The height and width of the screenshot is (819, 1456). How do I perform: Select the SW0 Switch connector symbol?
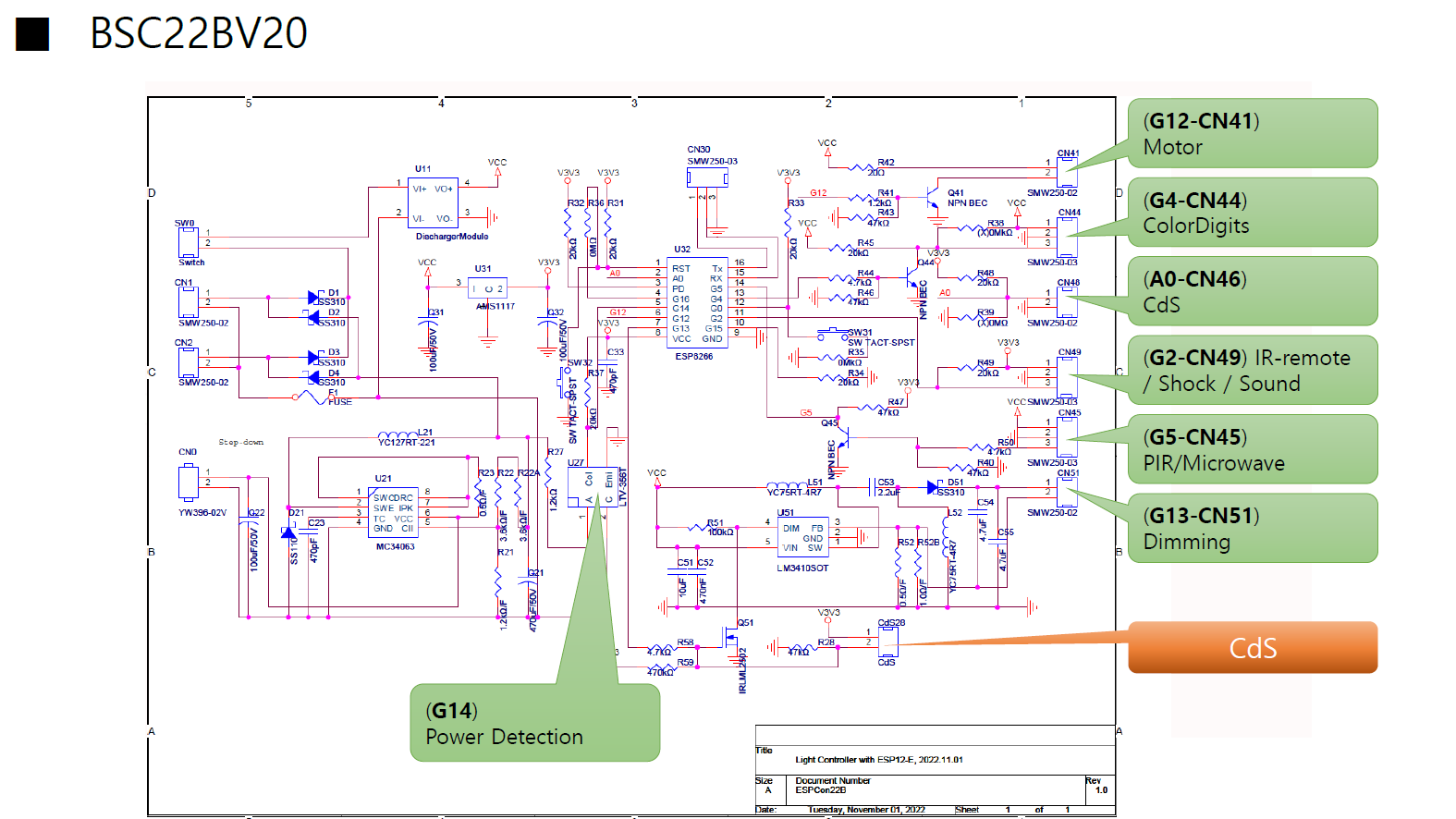pyautogui.click(x=188, y=242)
